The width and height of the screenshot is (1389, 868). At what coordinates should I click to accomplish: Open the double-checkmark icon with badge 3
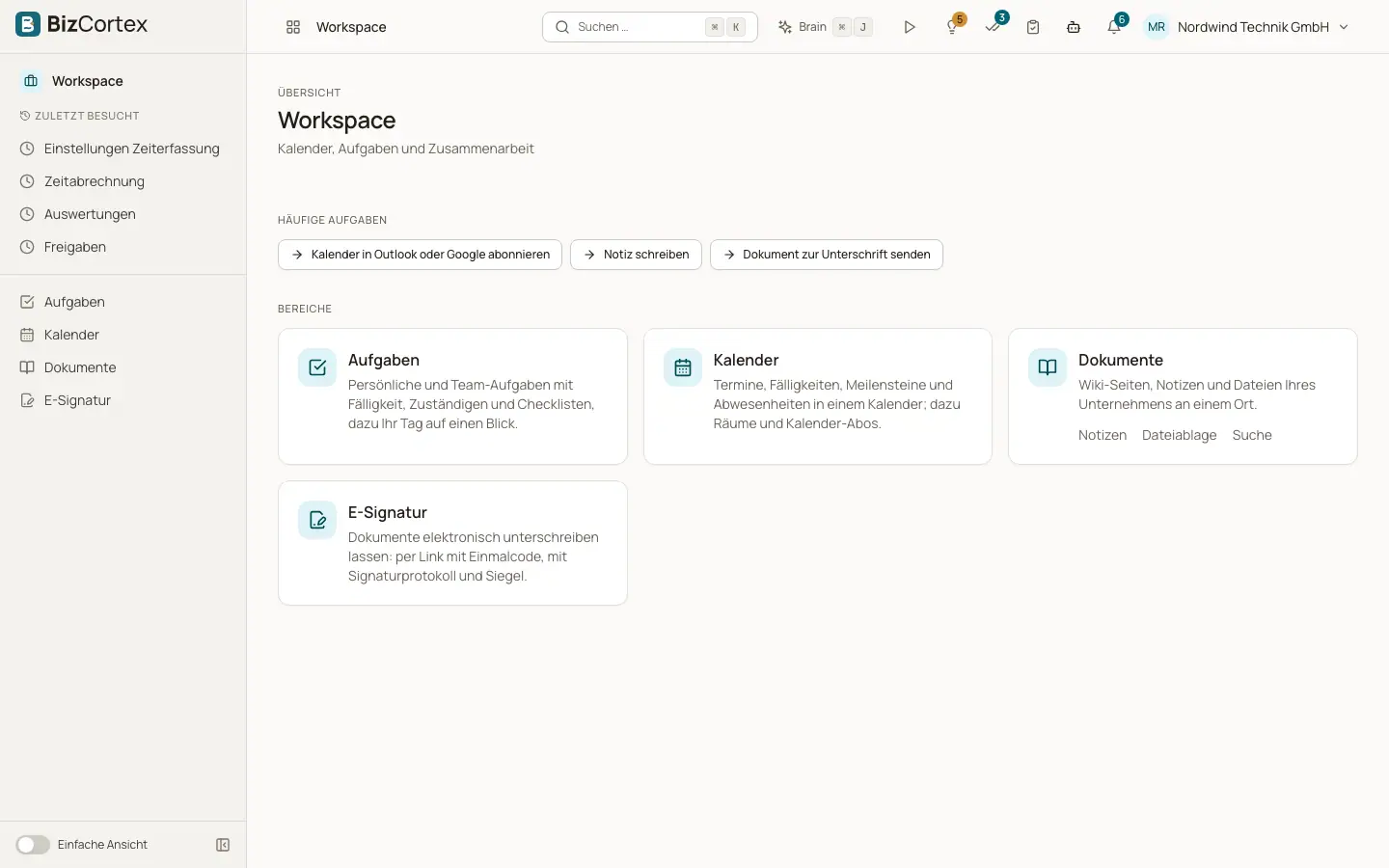pos(994,26)
